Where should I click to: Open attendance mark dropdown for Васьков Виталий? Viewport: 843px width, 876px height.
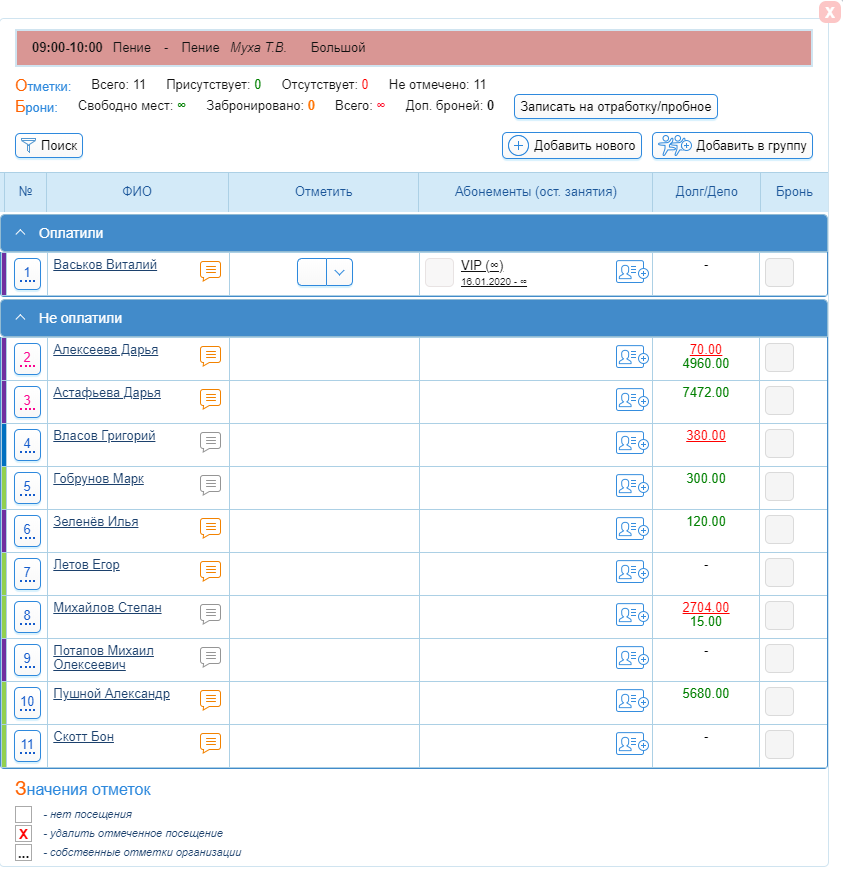340,272
